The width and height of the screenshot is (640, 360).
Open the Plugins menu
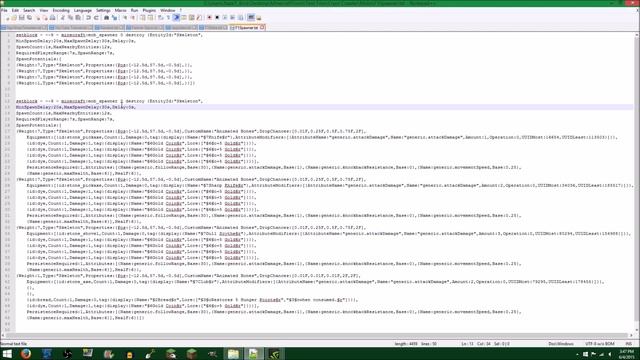click(x=149, y=10)
